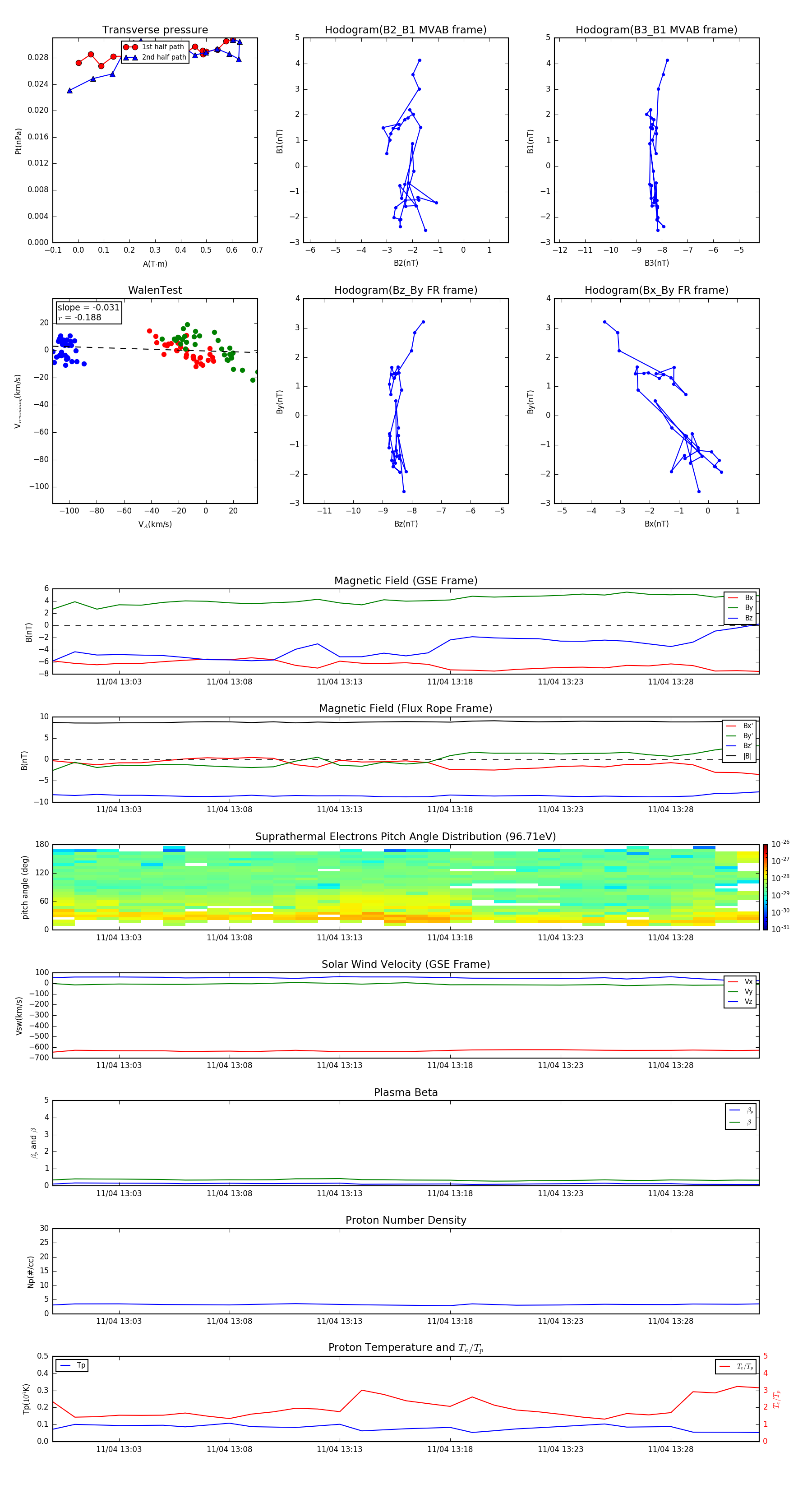Click the 'slope = -0.031' annotation

click(88, 308)
